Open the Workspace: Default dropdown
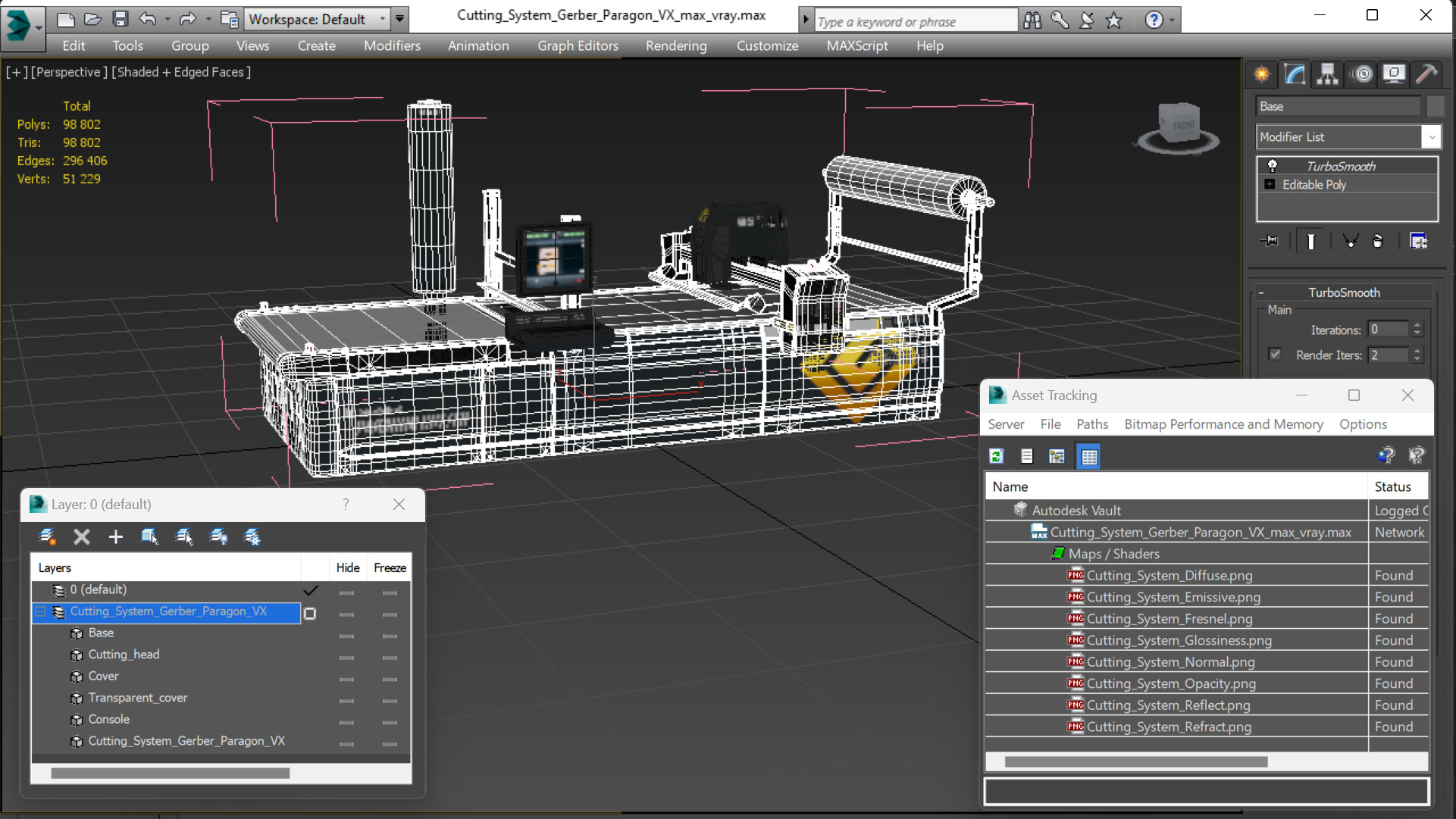 point(318,19)
